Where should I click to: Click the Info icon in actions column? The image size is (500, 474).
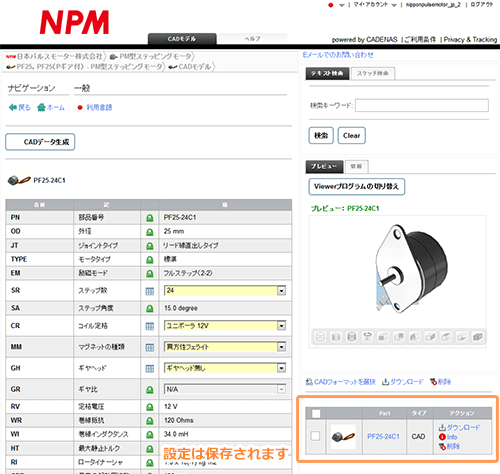pos(442,437)
